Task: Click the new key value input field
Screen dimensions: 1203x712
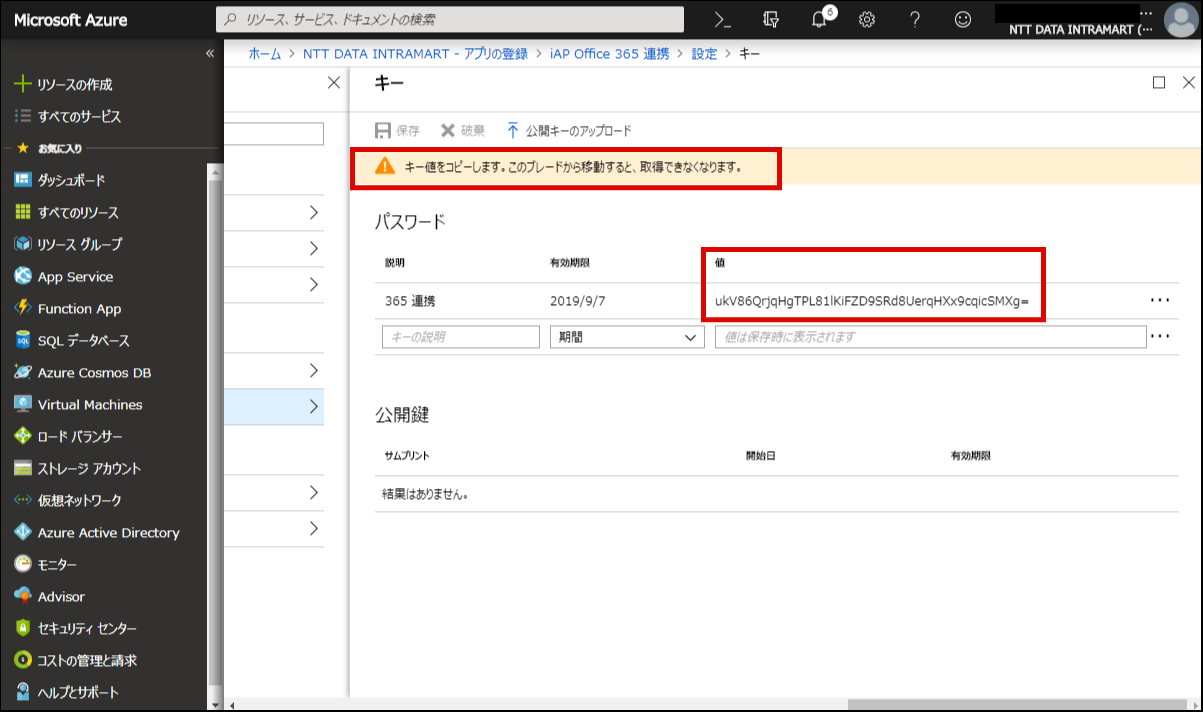Action: tap(930, 337)
